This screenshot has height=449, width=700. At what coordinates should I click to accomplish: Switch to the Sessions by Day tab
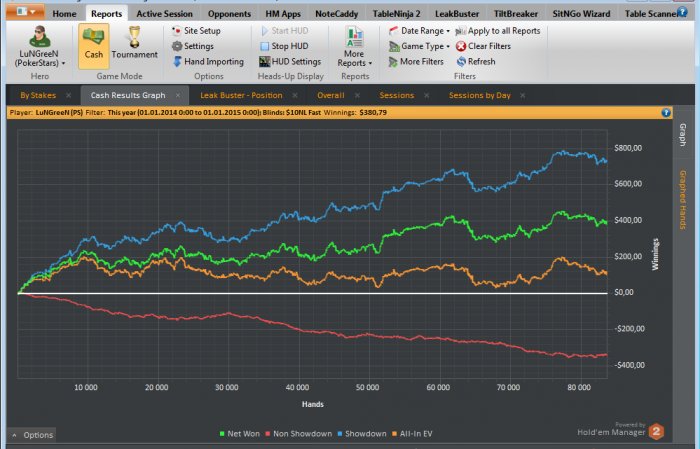click(479, 96)
